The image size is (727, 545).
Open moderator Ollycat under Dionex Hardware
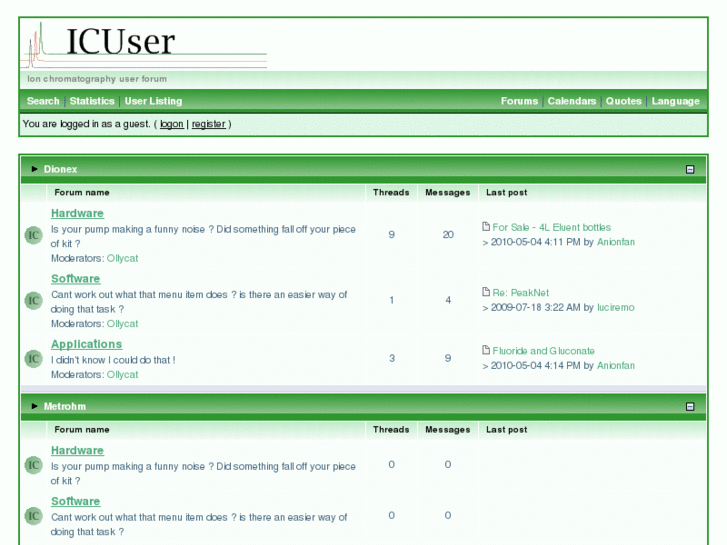tap(122, 258)
